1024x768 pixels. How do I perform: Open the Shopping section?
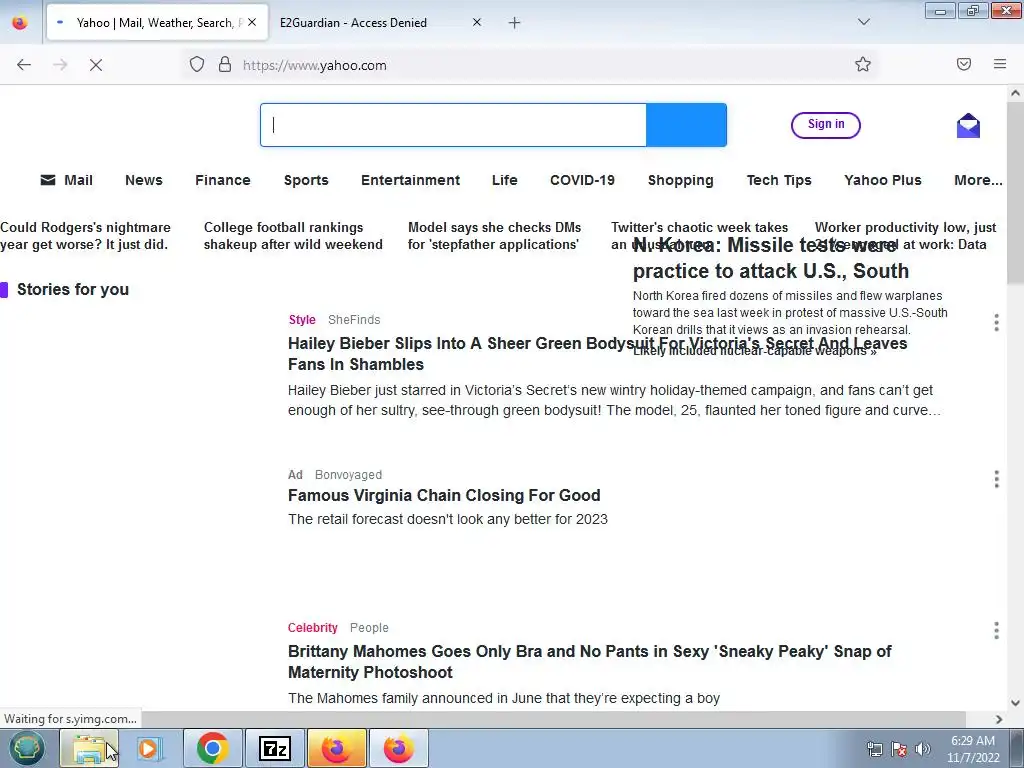coord(680,180)
